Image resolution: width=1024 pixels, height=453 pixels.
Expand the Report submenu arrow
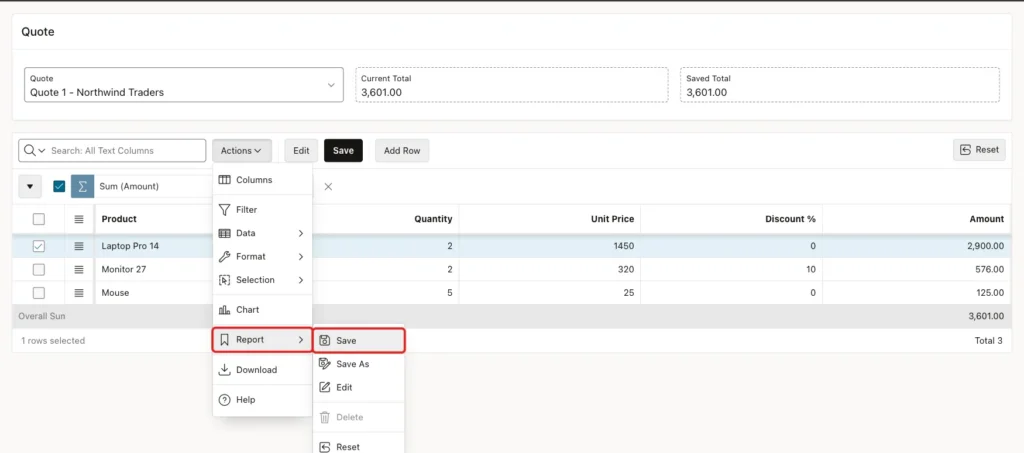coord(301,340)
